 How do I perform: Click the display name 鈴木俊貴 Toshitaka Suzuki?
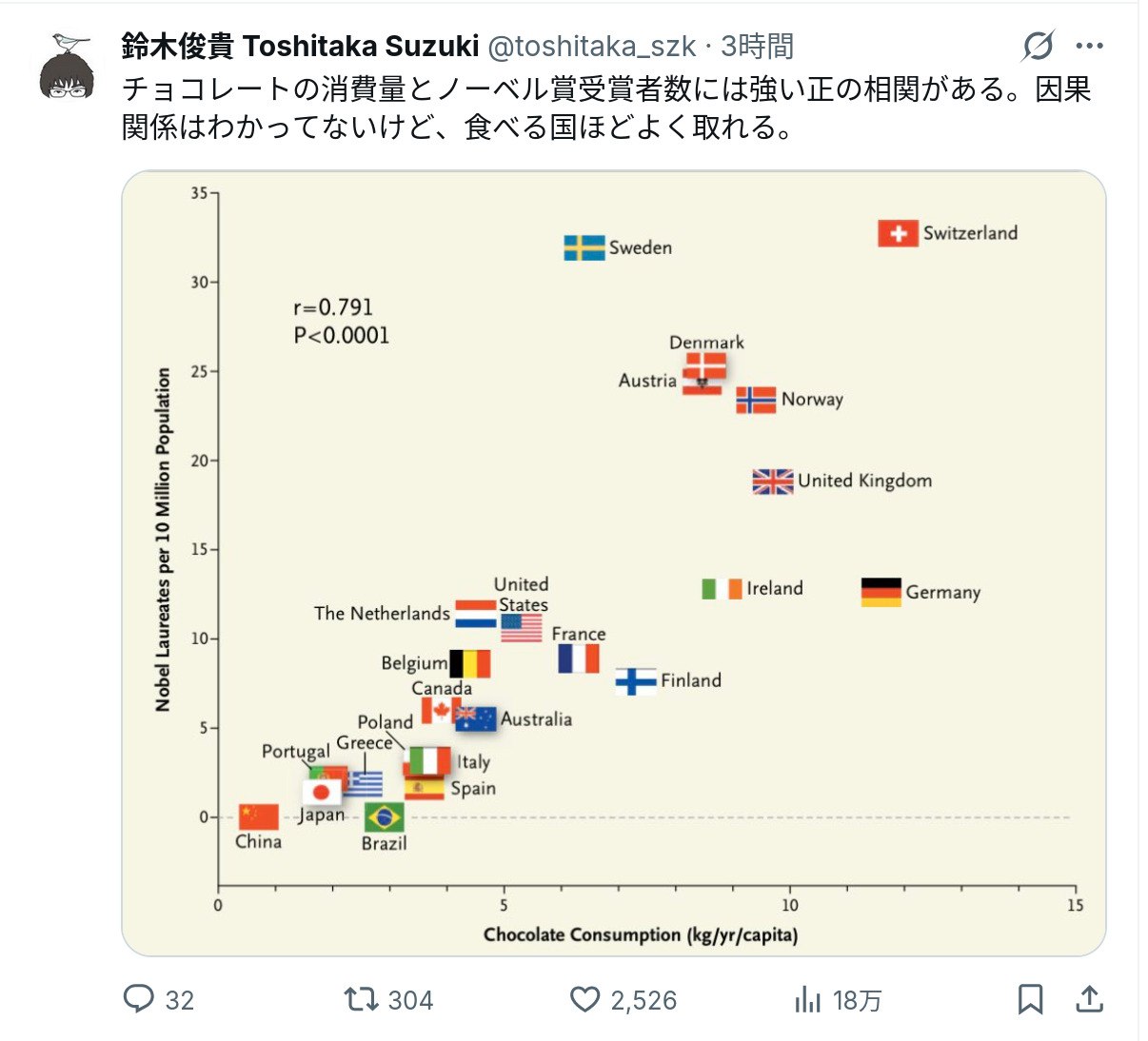pyautogui.click(x=300, y=46)
